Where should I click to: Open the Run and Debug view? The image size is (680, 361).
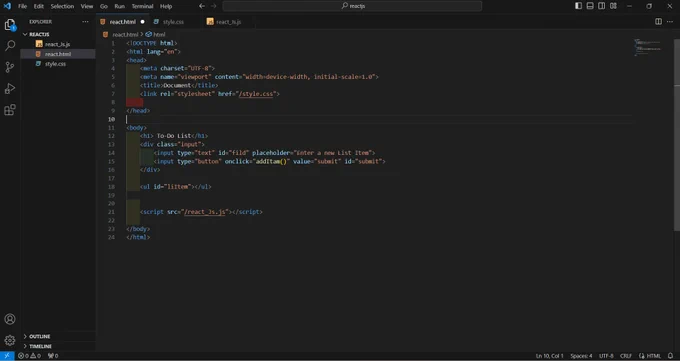pos(10,89)
